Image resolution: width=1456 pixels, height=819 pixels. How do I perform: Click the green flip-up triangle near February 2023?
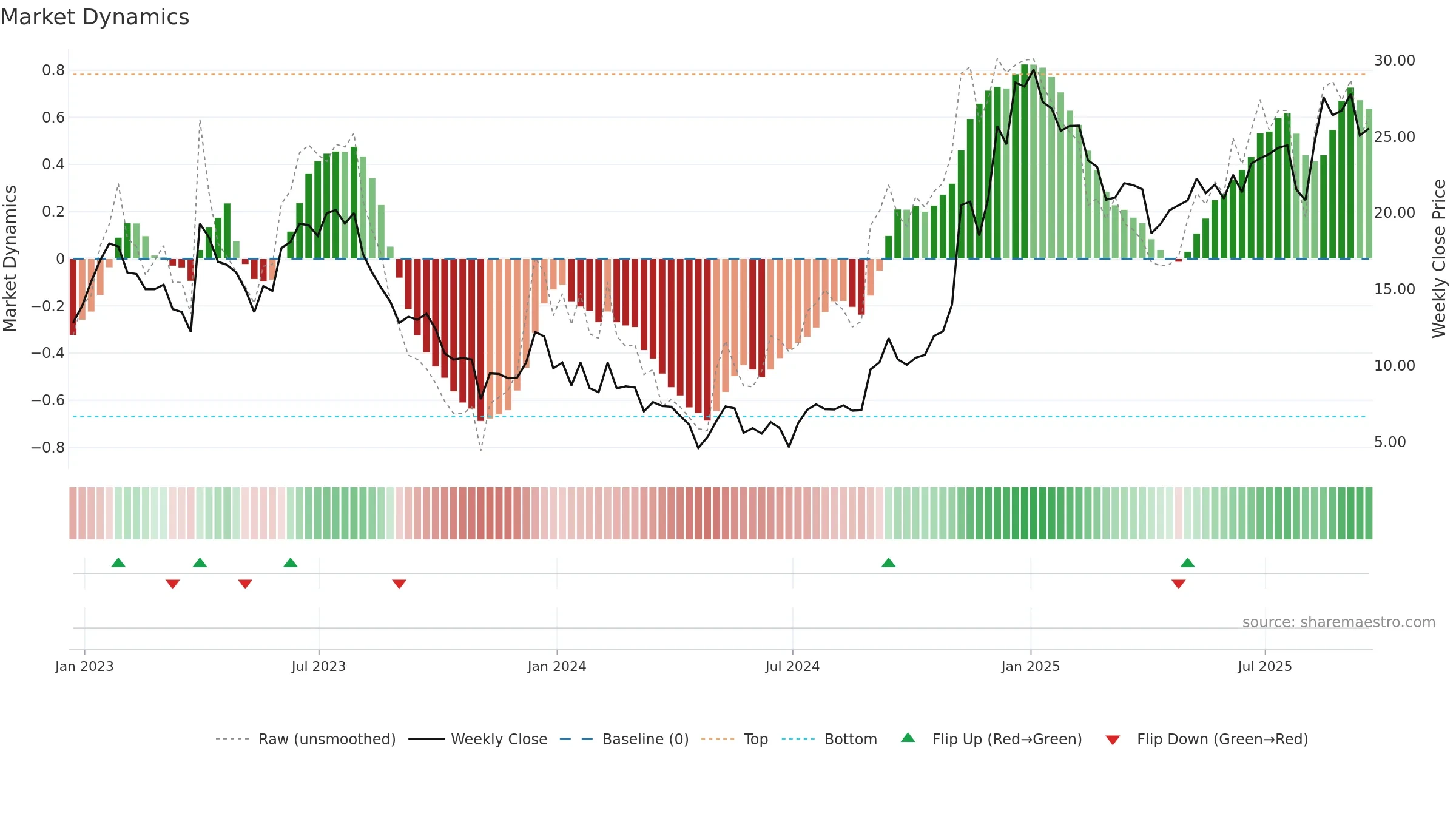click(x=118, y=562)
